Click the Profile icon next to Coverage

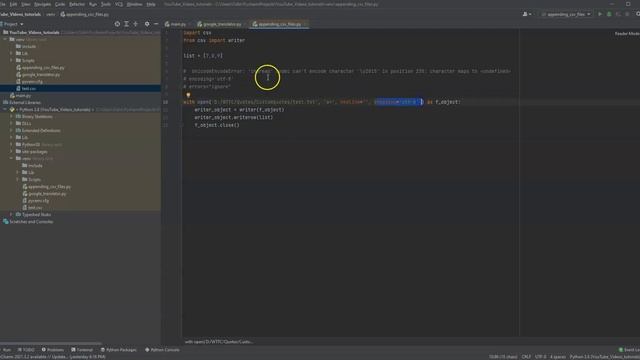click(627, 14)
